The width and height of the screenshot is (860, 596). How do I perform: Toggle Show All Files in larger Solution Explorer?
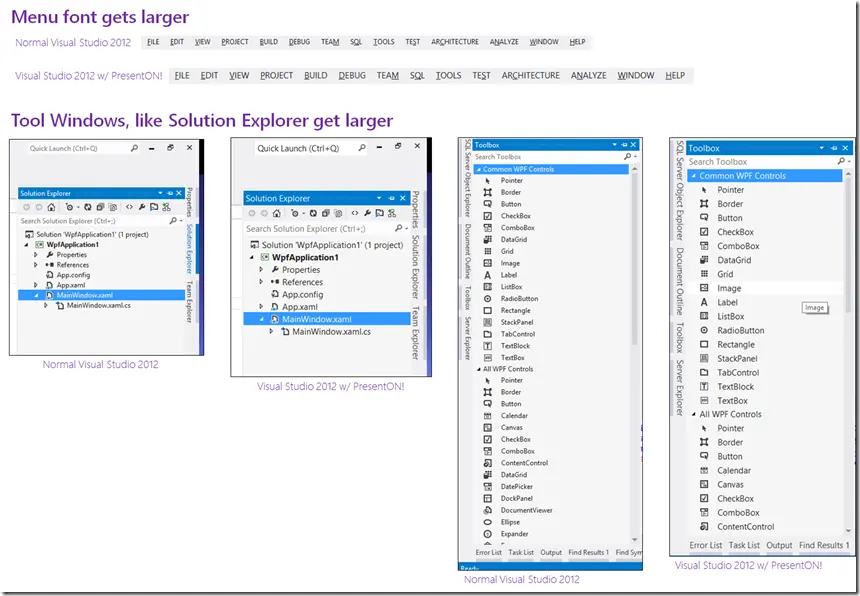pyautogui.click(x=338, y=213)
